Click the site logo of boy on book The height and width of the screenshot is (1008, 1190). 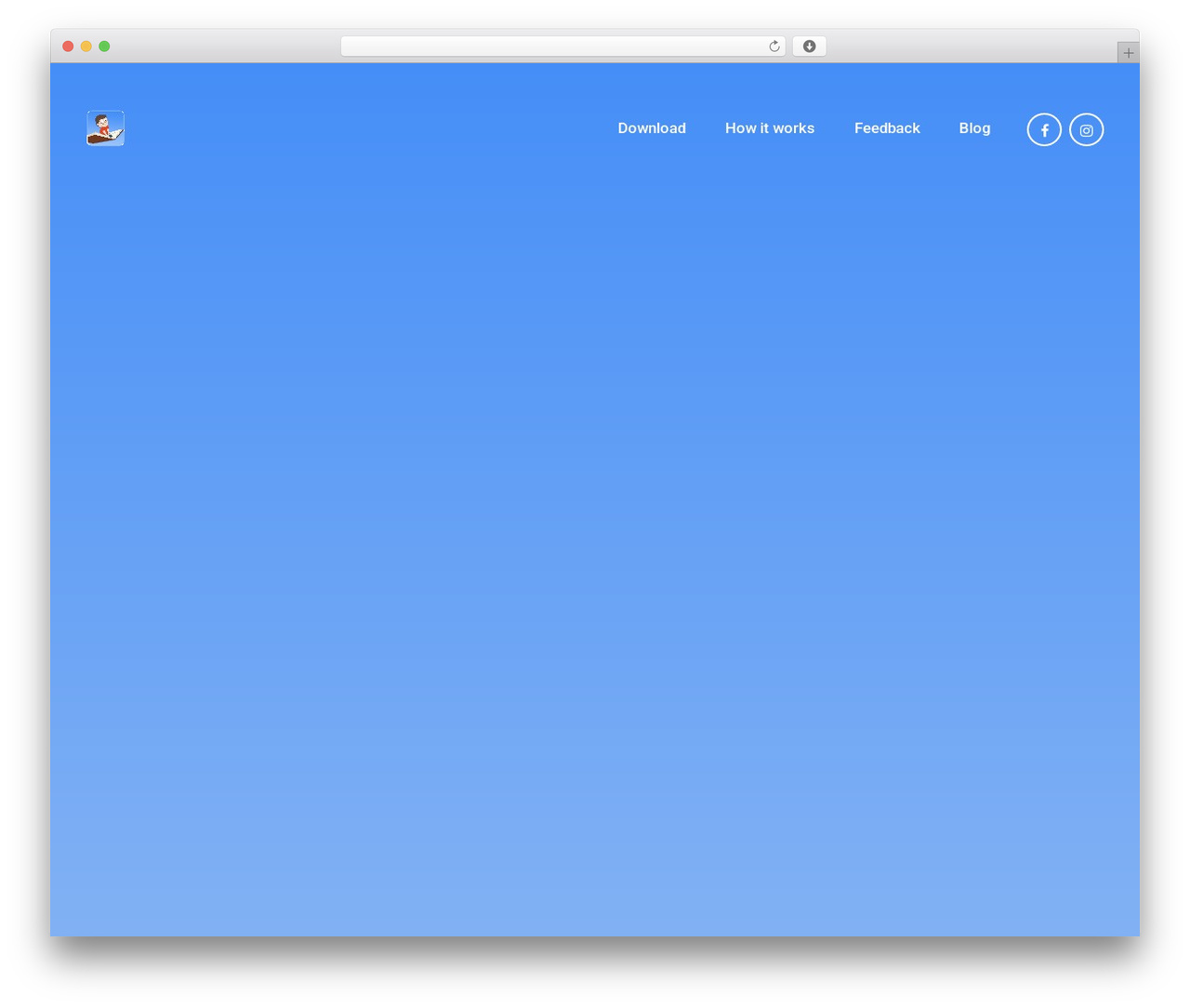pos(105,128)
